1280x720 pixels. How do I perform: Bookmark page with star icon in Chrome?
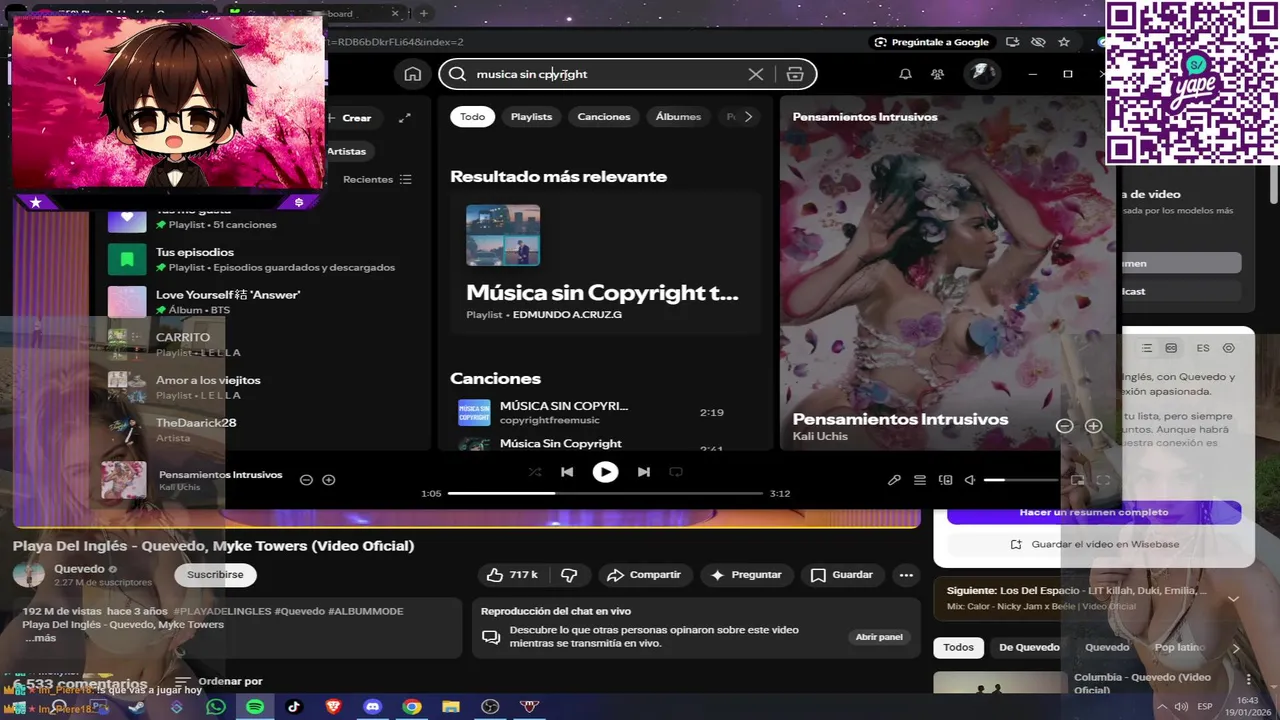[x=1064, y=42]
